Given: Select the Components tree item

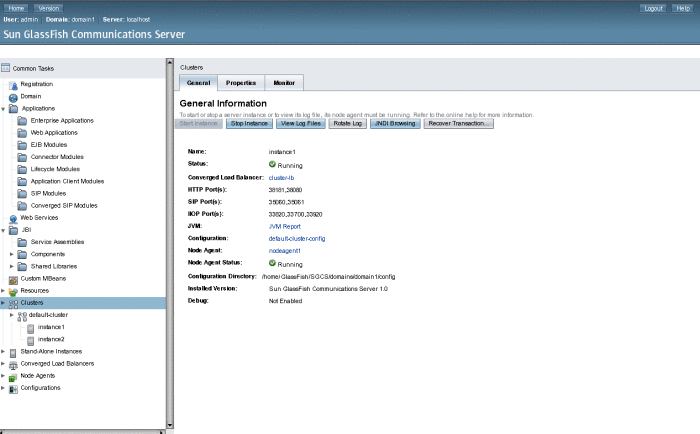Looking at the screenshot, I should 48,254.
